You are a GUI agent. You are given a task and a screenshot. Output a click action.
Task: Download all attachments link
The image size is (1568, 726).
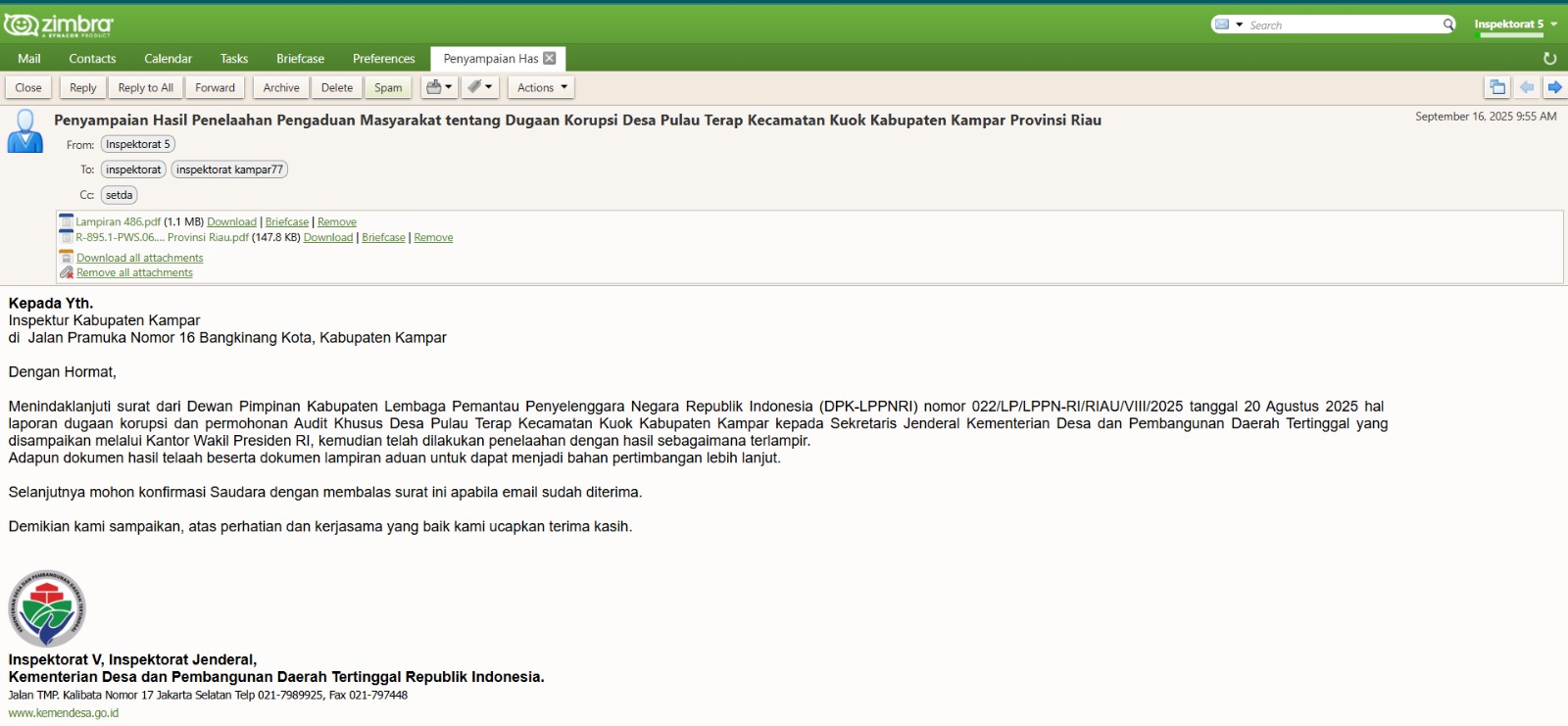coord(140,258)
